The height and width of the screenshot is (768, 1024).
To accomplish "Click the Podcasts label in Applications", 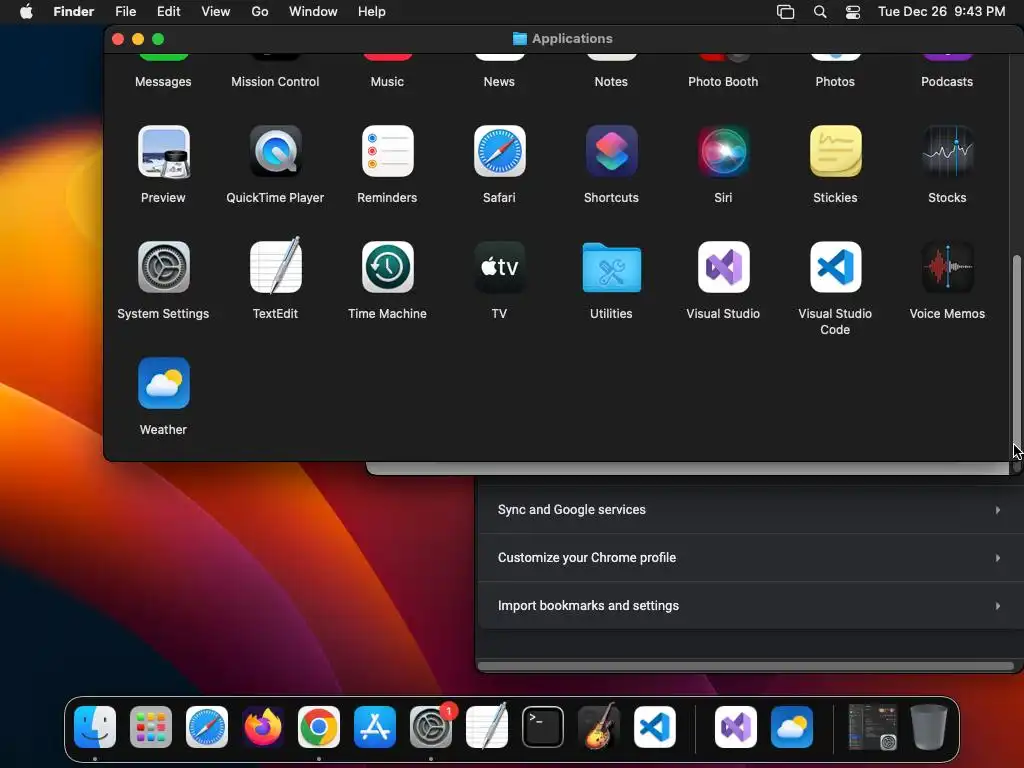I will (948, 82).
